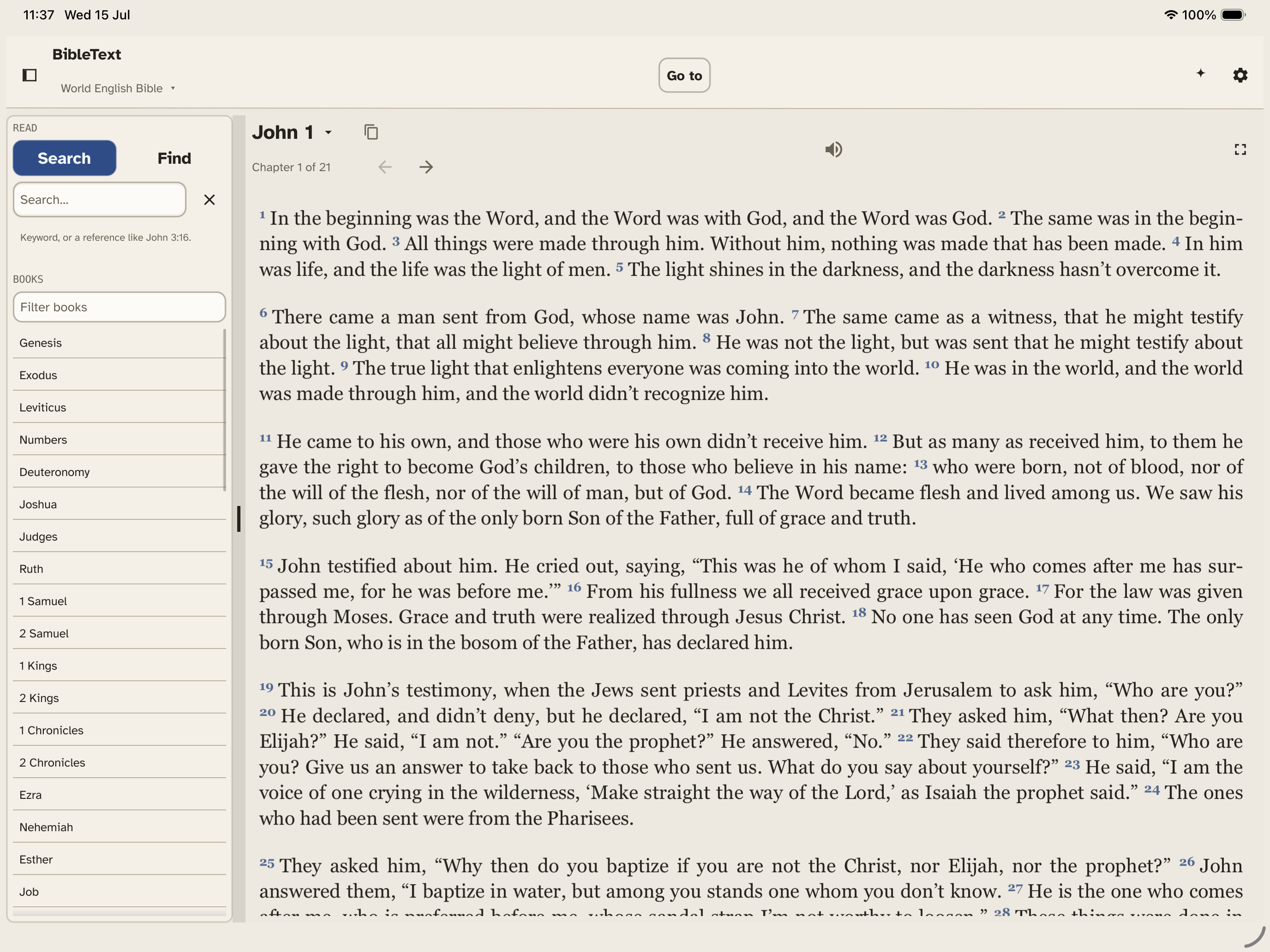Open the settings gear
This screenshot has height=952, width=1270.
1240,75
